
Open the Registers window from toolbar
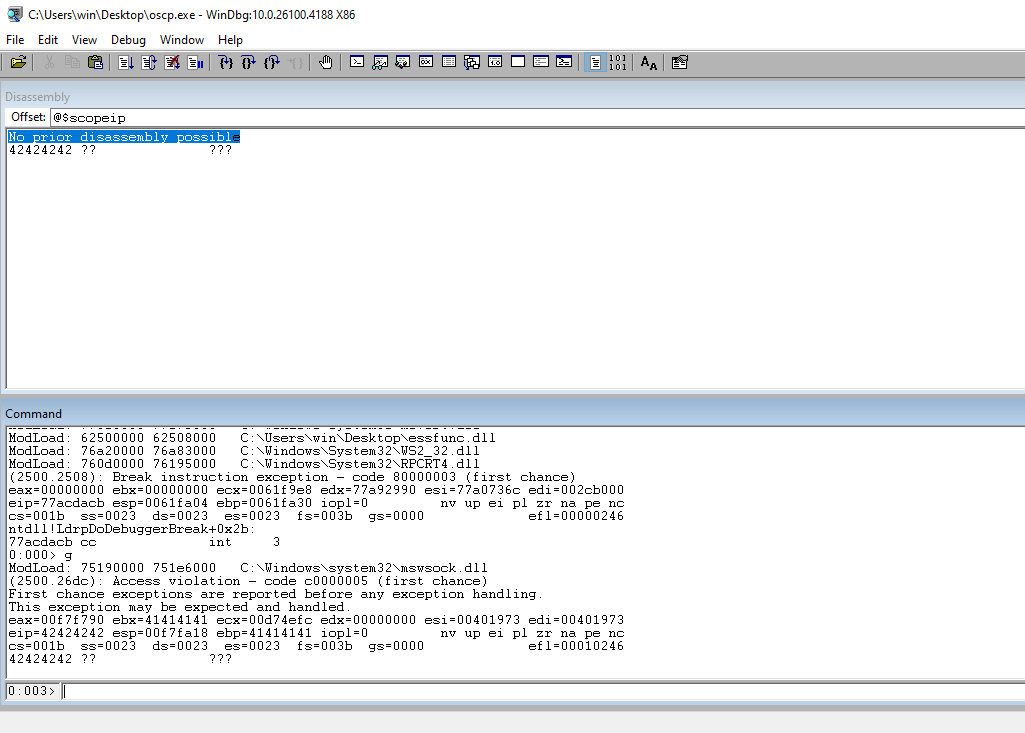pyautogui.click(x=425, y=62)
